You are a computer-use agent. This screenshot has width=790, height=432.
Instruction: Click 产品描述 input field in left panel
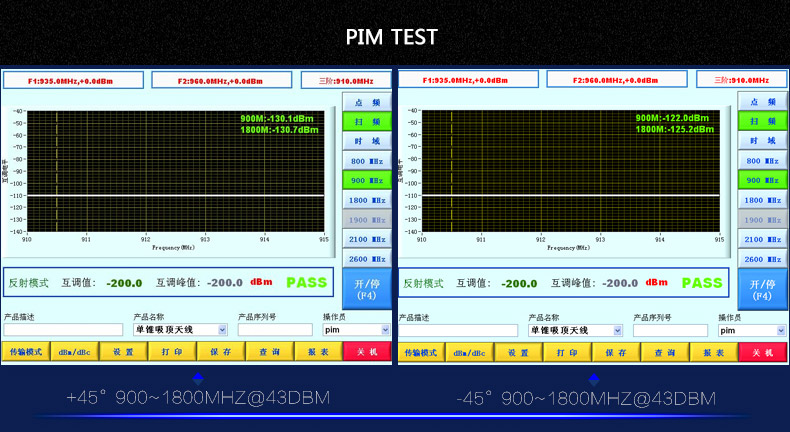[62, 329]
